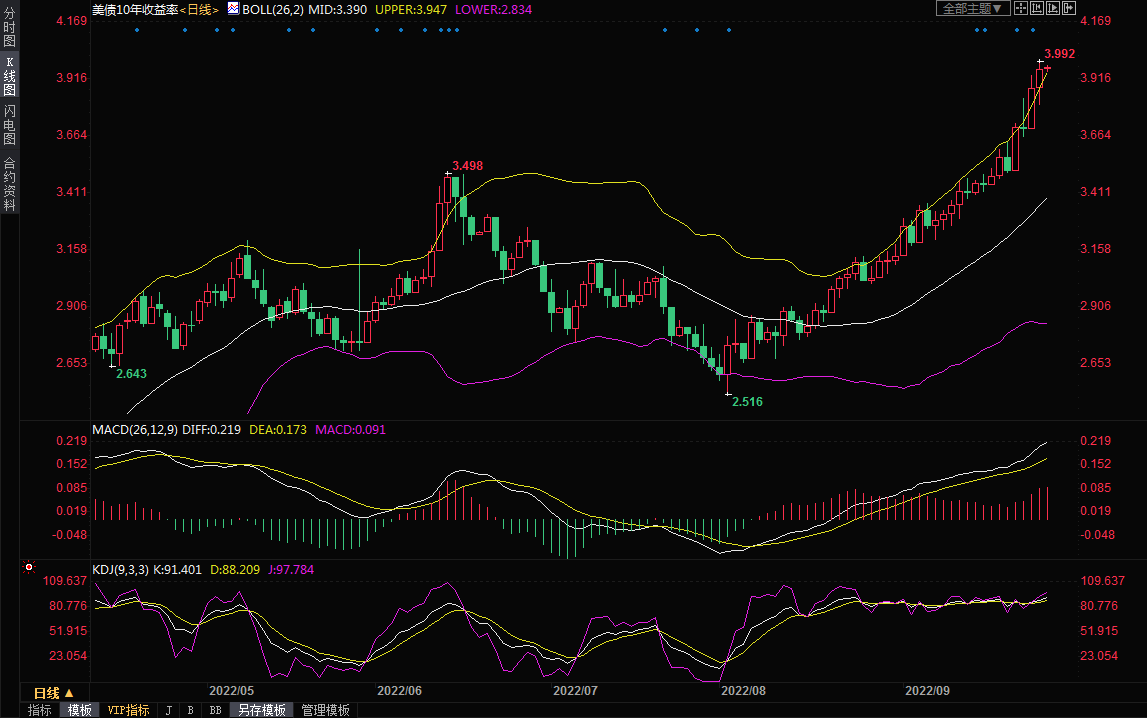Select the K线图 side tab
The height and width of the screenshot is (718, 1147).
[x=9, y=76]
